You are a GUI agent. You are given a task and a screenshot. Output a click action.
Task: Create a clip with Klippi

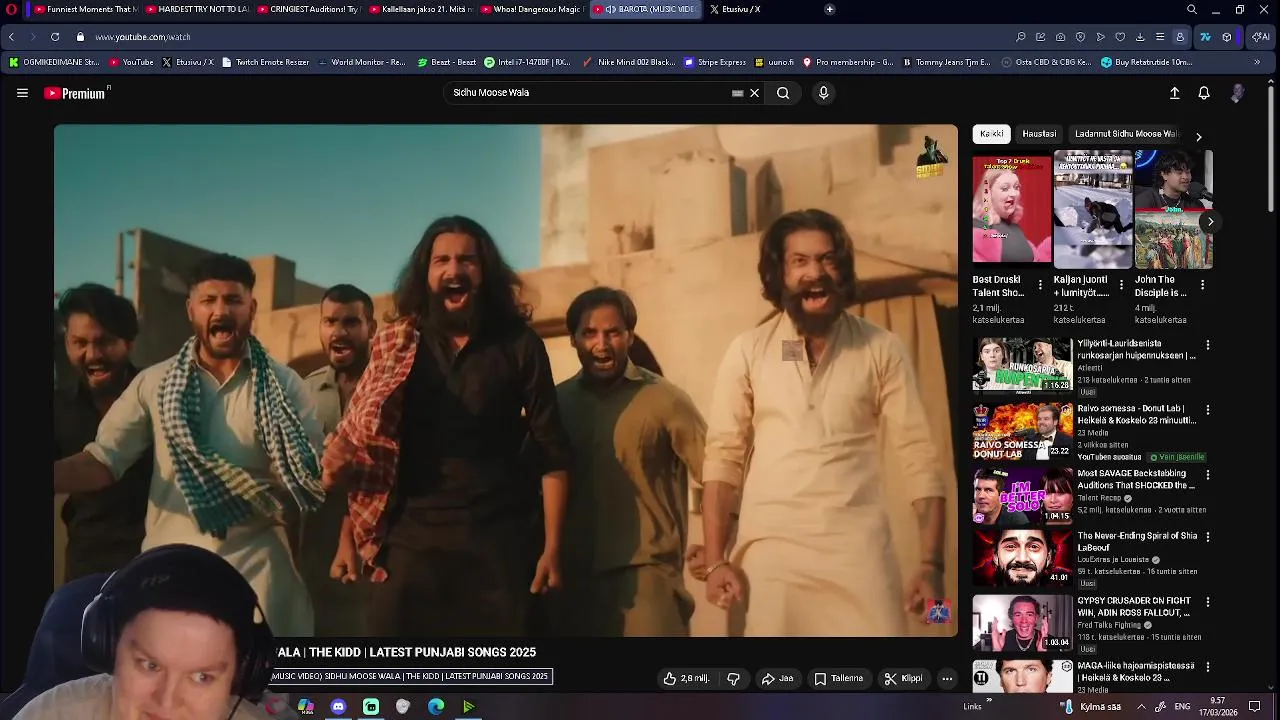coord(903,679)
